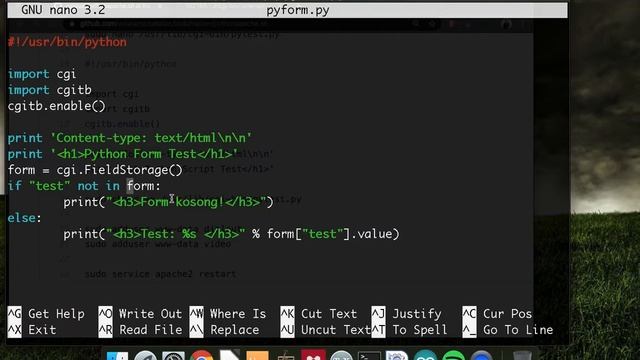Click the 'if "test" not in form:' line

tap(84, 186)
